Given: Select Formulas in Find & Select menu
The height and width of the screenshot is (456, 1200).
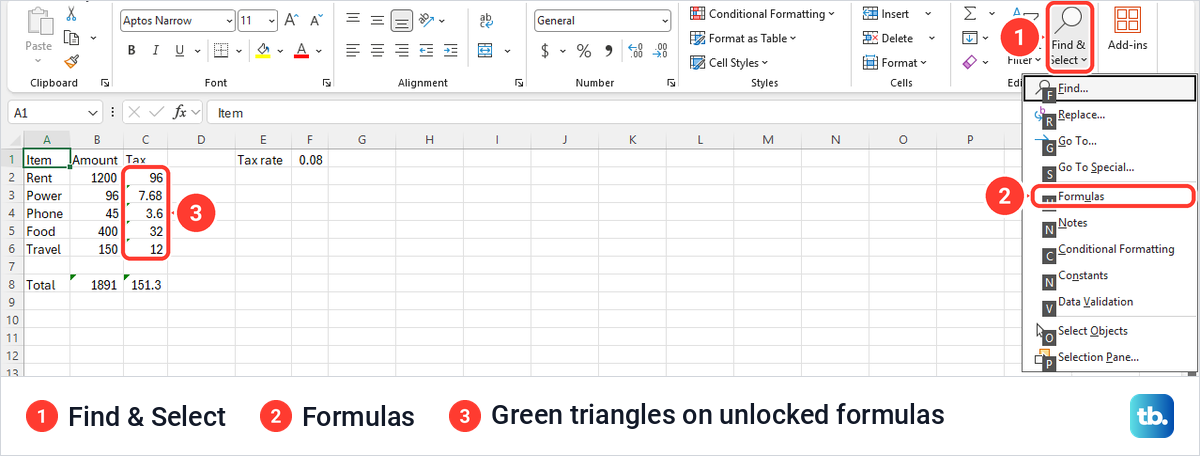Looking at the screenshot, I should 1109,196.
